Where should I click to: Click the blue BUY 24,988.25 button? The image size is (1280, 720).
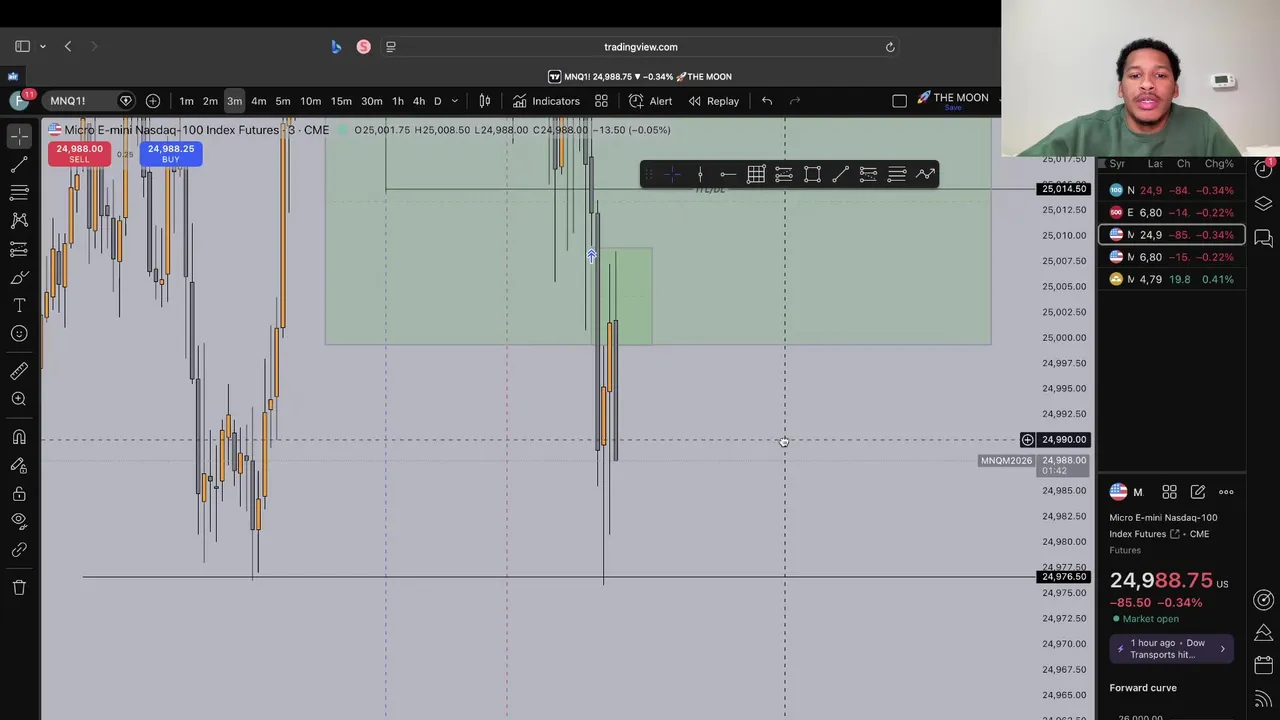pos(171,154)
